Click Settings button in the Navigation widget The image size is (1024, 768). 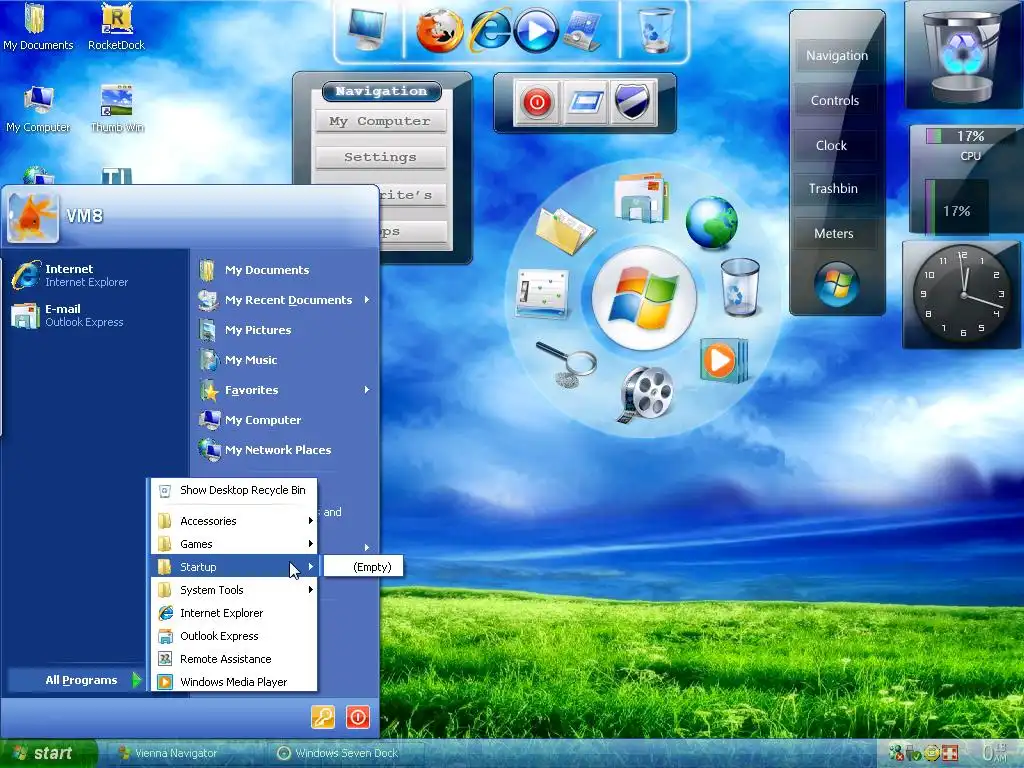[x=380, y=157]
